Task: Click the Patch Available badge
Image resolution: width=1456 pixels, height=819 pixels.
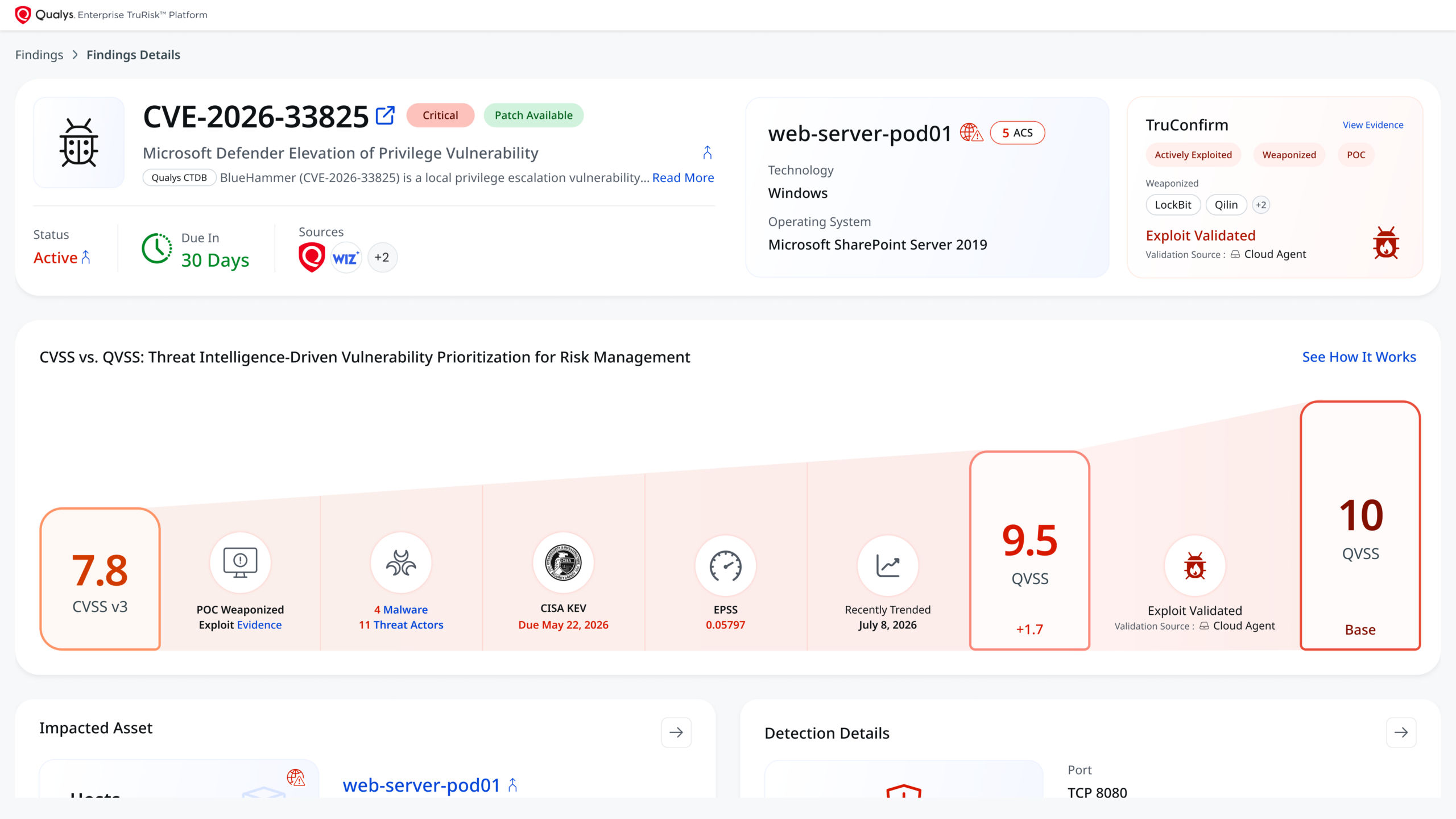Action: [533, 115]
